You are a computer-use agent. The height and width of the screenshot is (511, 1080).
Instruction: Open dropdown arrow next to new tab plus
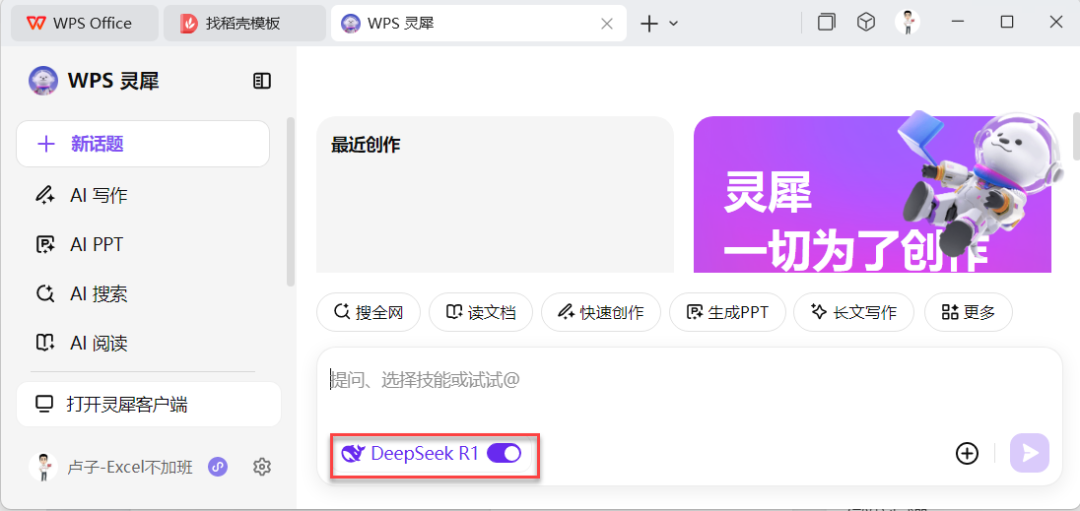point(674,23)
